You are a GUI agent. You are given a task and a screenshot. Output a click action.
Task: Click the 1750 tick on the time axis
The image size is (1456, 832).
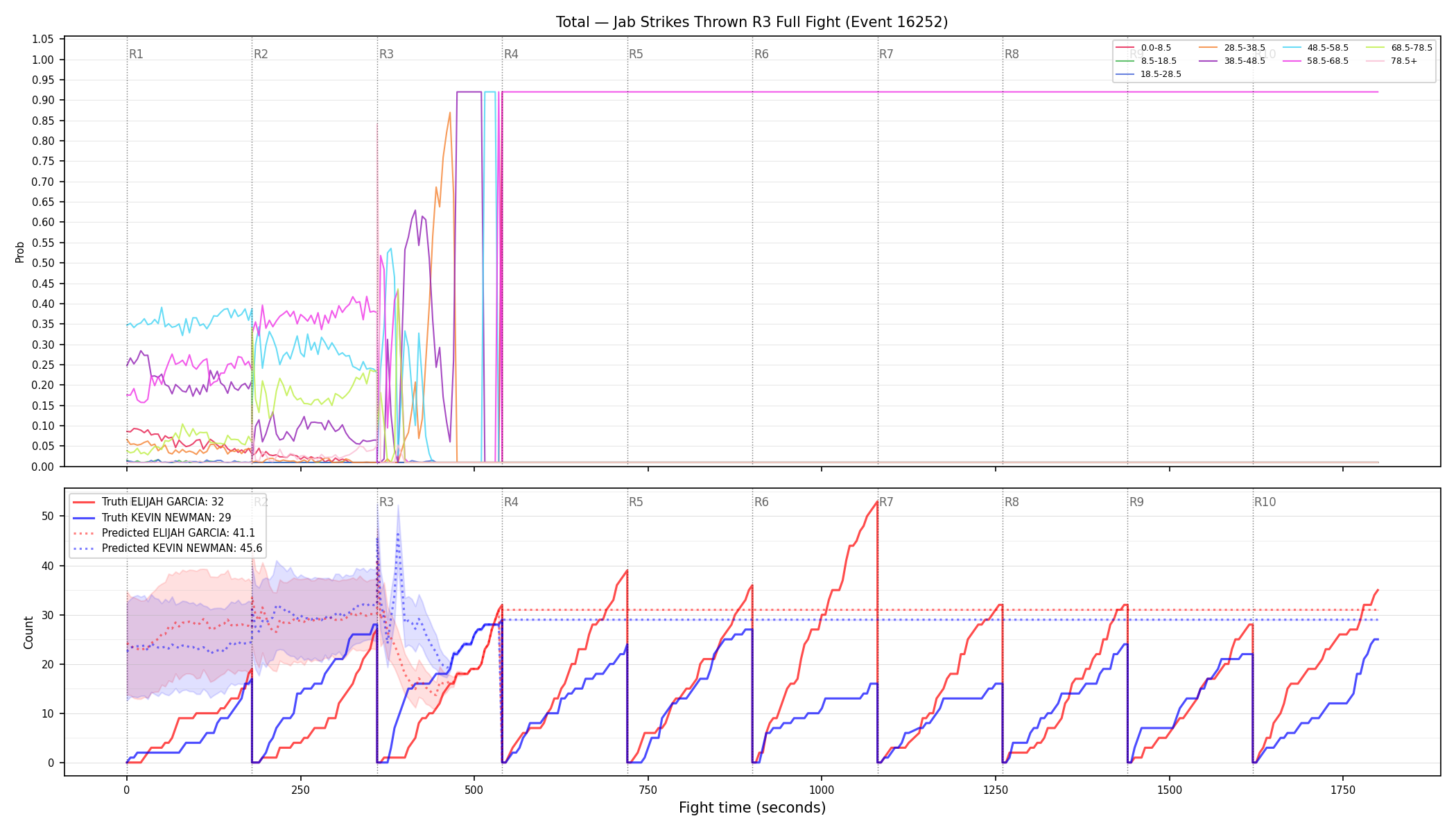point(1343,790)
